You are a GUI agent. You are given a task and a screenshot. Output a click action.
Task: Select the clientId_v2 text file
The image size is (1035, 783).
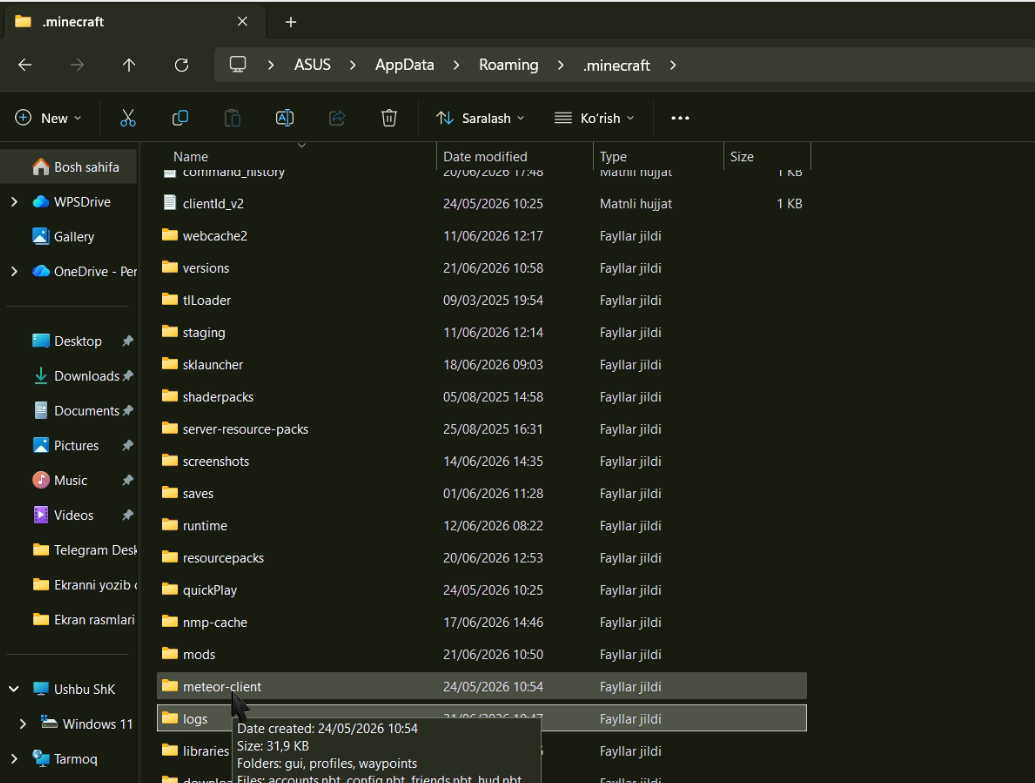[482, 203]
